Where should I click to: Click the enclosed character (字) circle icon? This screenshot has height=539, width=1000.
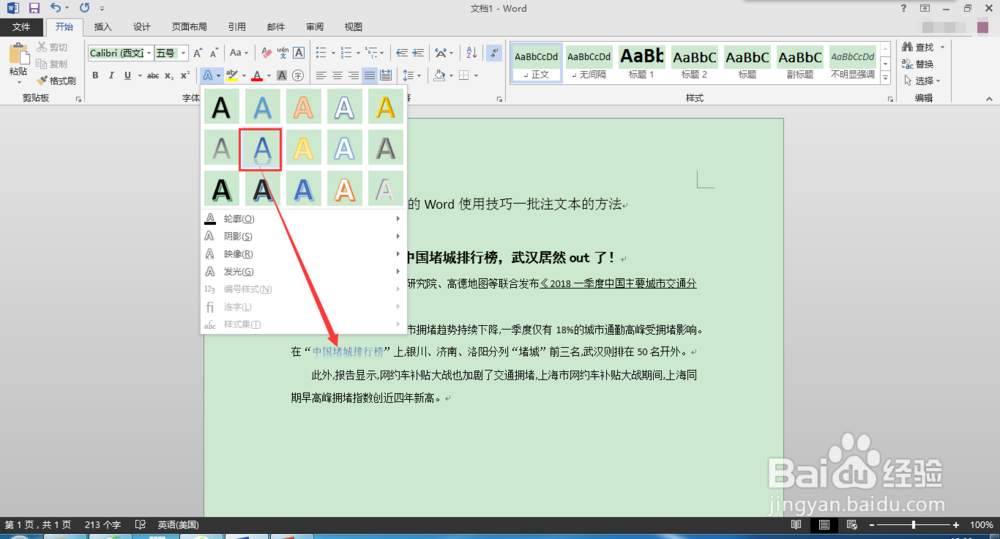point(298,75)
